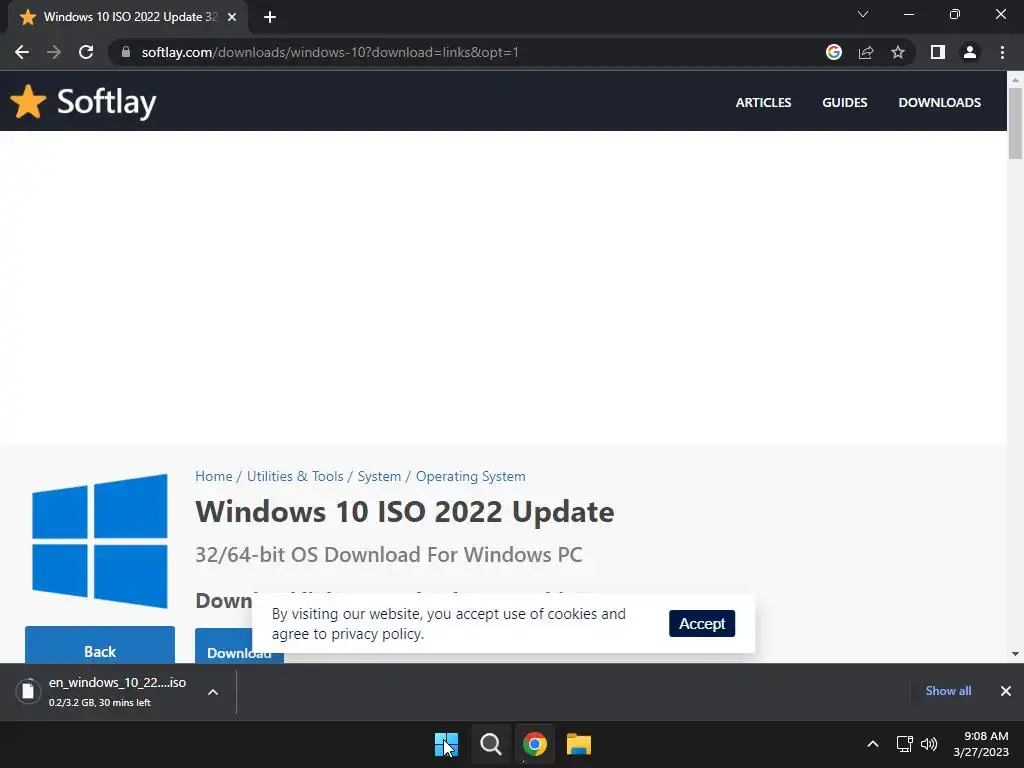1024x768 pixels.
Task: Expand the download item options chevron
Action: coord(213,692)
